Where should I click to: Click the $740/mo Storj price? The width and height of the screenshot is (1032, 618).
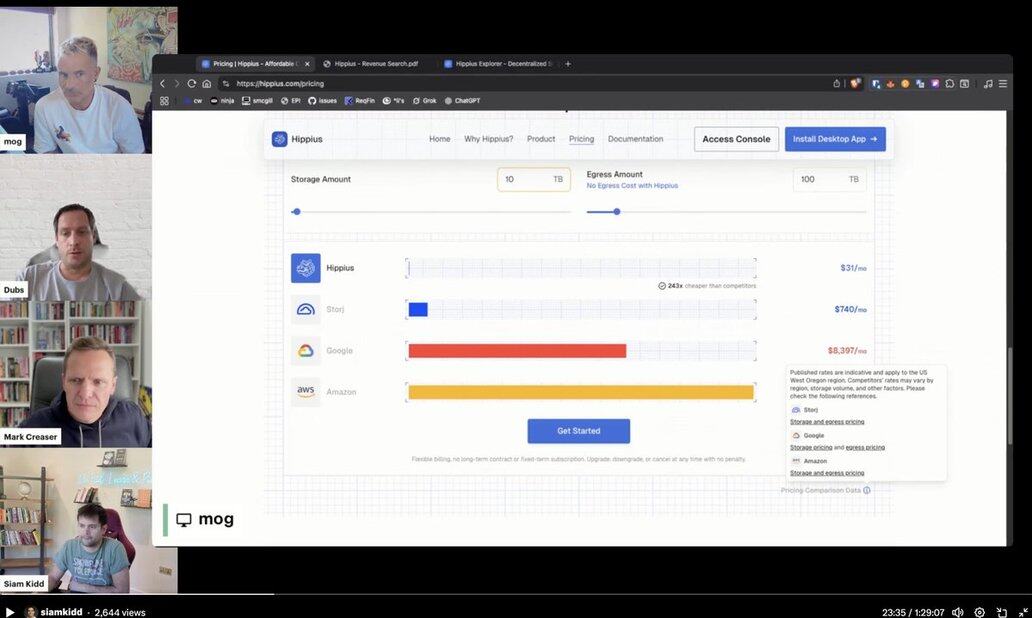[x=850, y=309]
